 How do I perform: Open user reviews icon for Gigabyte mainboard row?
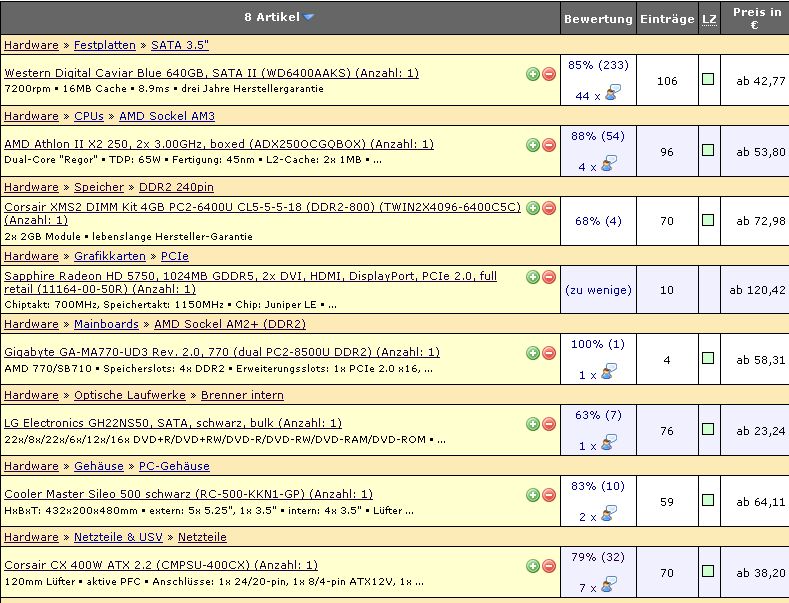tap(609, 372)
